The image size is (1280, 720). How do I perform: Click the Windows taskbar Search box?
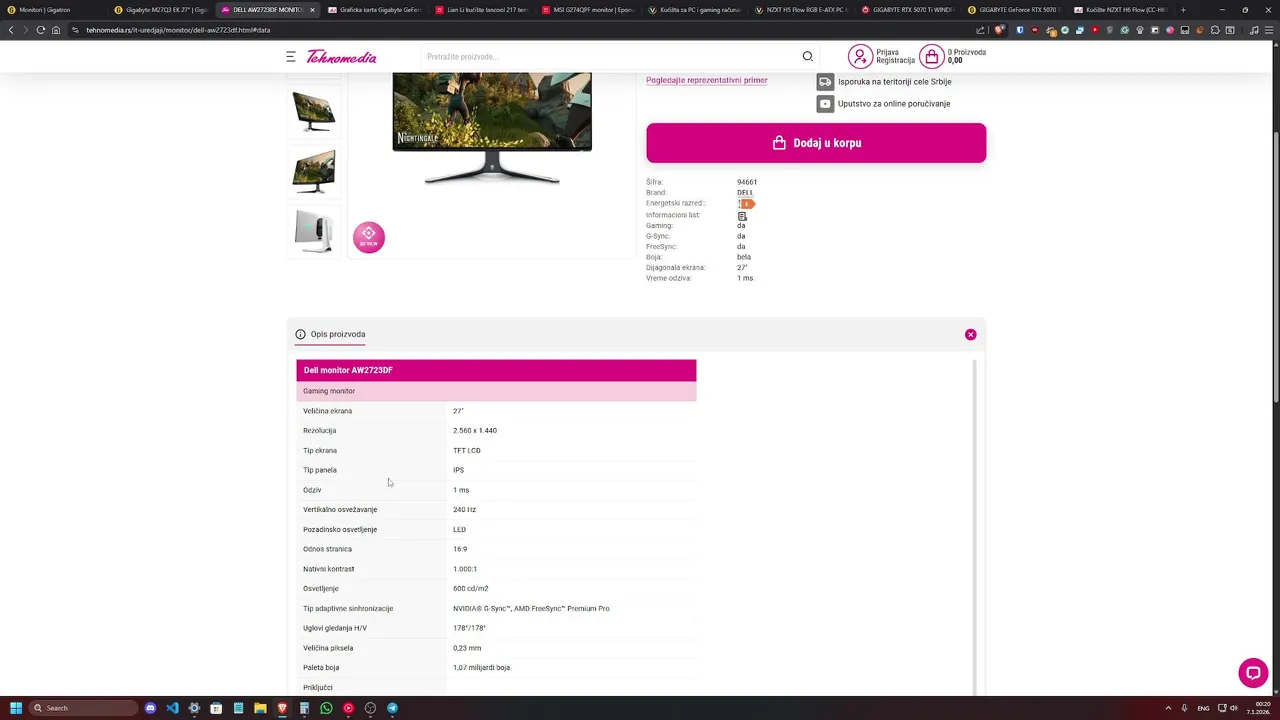(x=83, y=708)
